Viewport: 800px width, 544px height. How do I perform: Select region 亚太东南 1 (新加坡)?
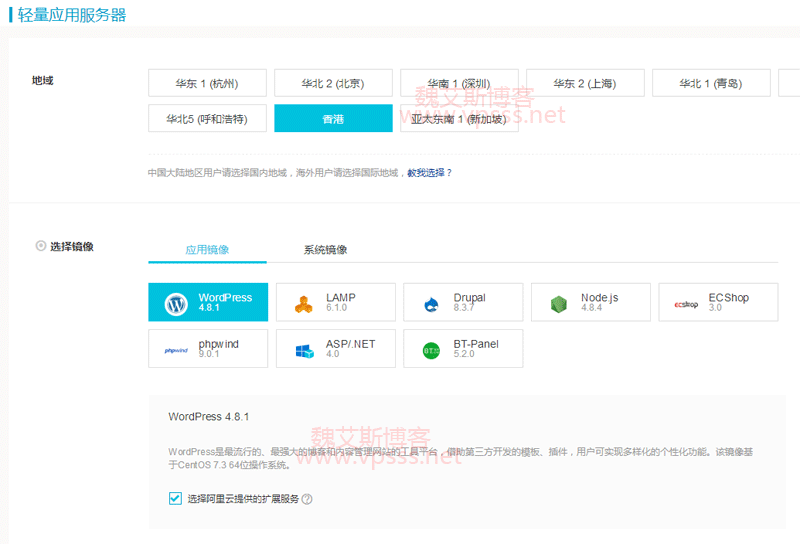tap(459, 118)
